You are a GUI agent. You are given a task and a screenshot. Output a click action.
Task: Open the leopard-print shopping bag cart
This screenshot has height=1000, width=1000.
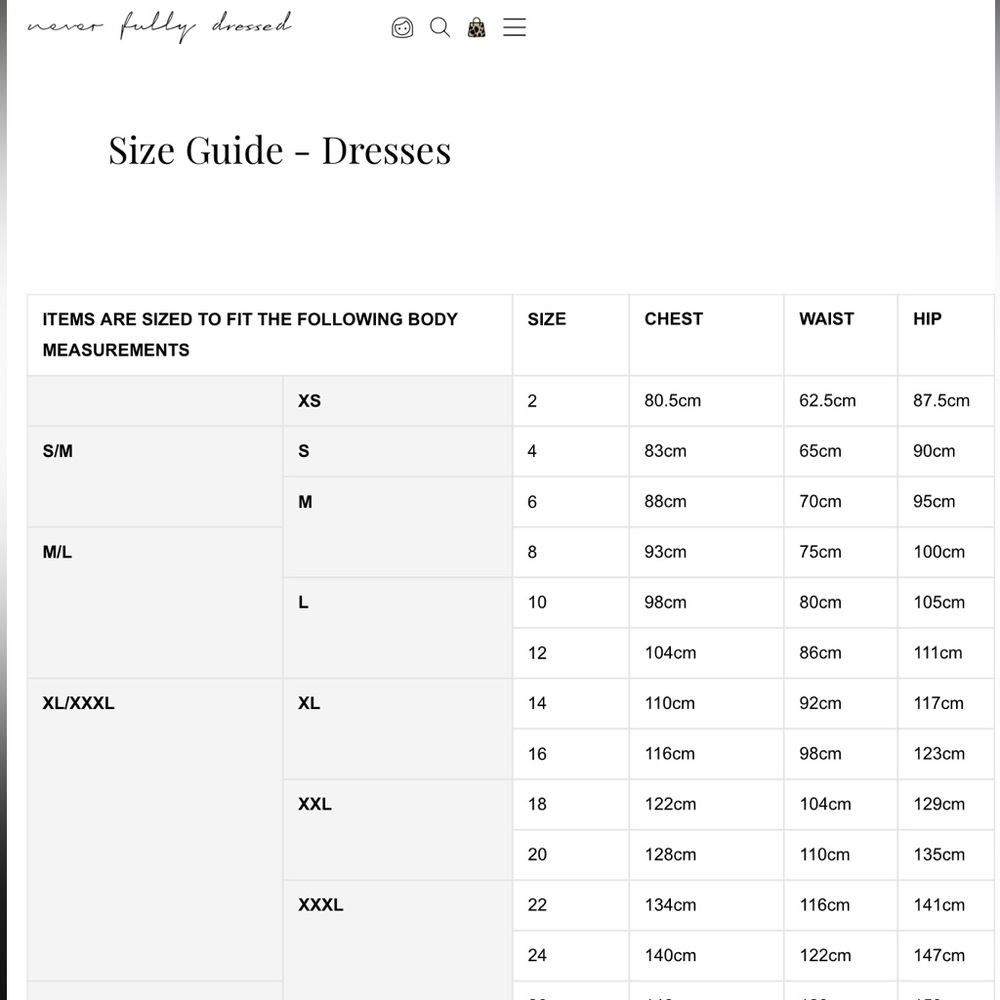tap(477, 27)
